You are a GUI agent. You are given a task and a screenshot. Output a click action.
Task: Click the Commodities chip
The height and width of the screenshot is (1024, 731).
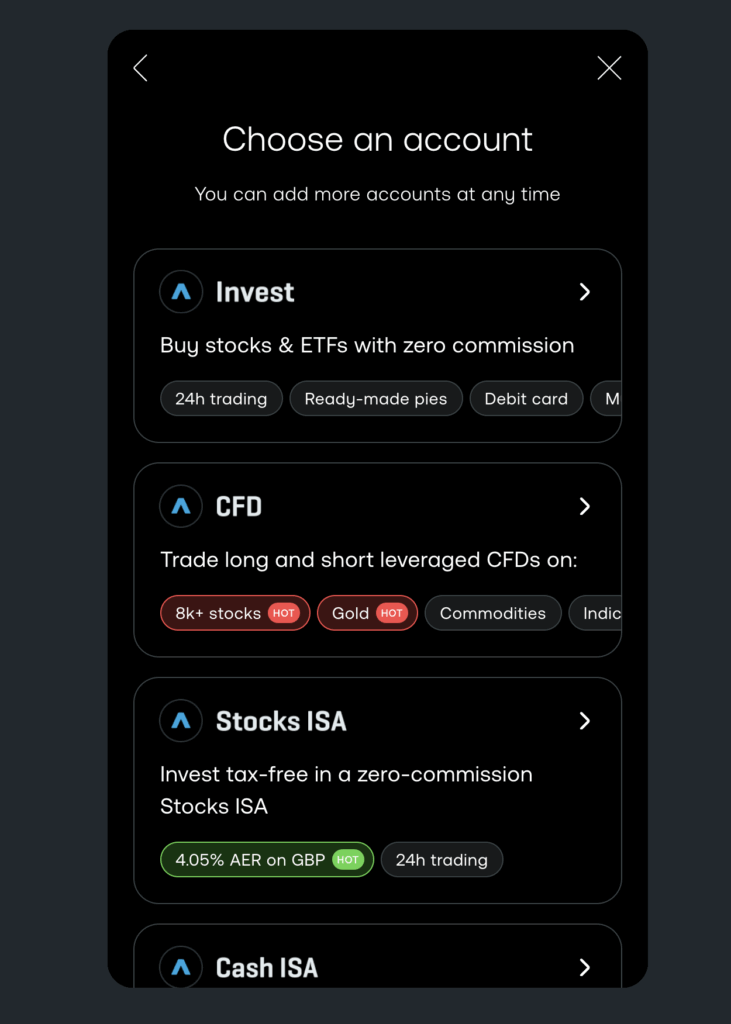[x=493, y=614]
